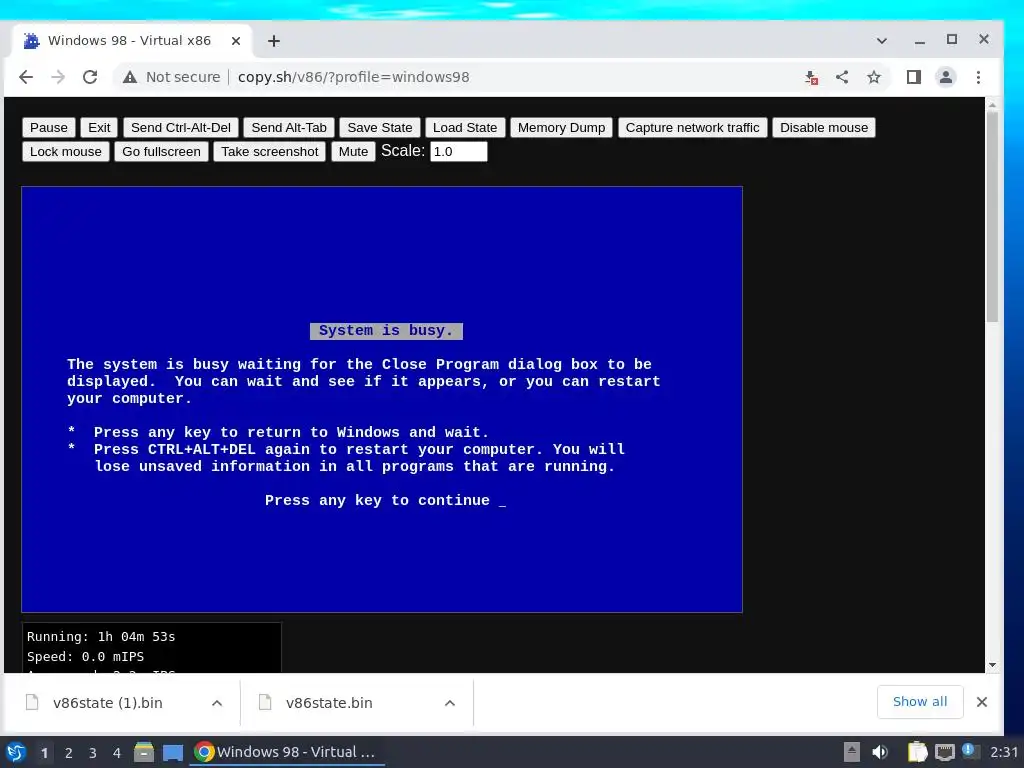Click the removable media tray icon
This screenshot has width=1024, height=768.
click(852, 752)
